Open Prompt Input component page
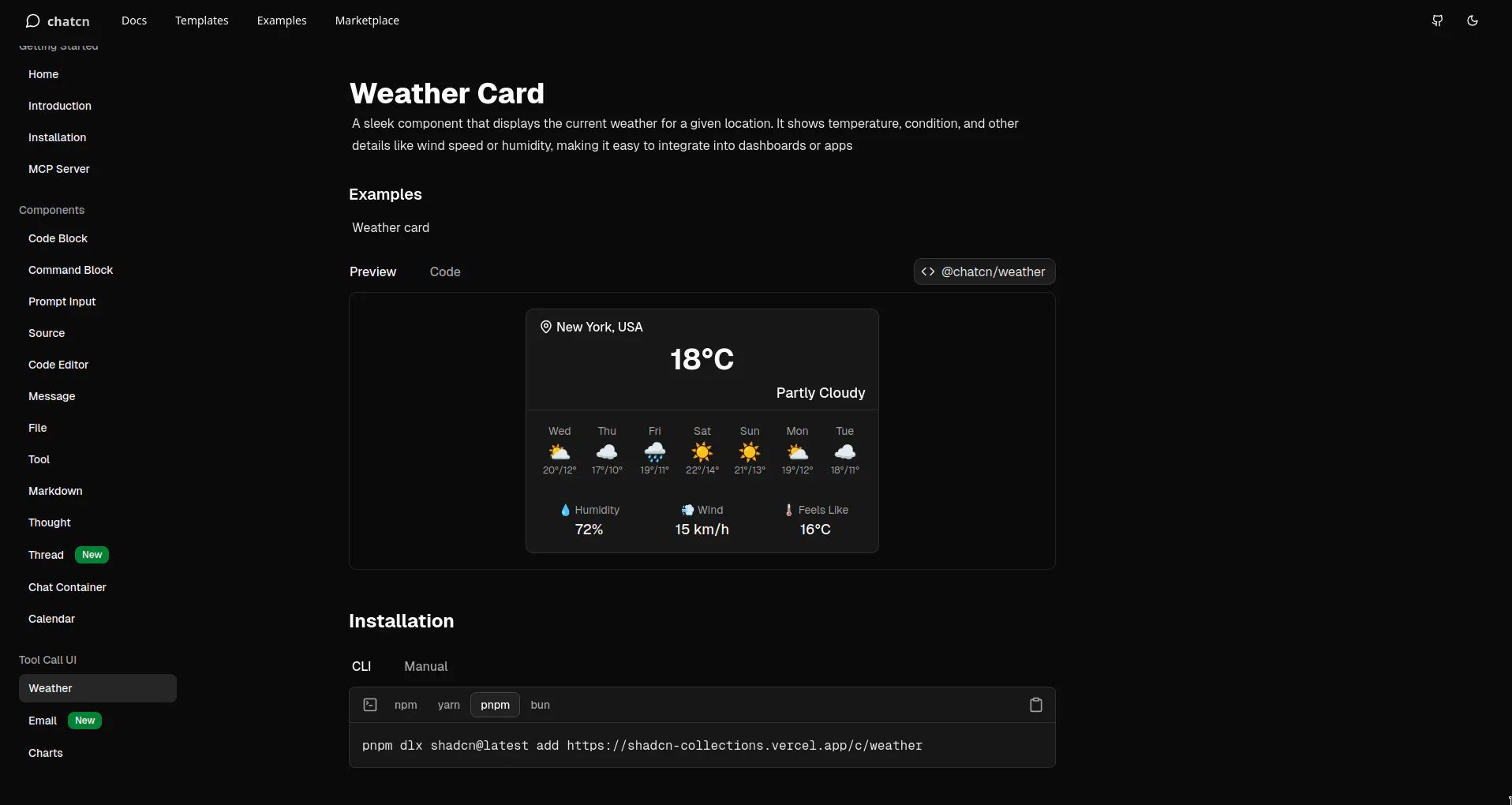1512x805 pixels. [62, 301]
